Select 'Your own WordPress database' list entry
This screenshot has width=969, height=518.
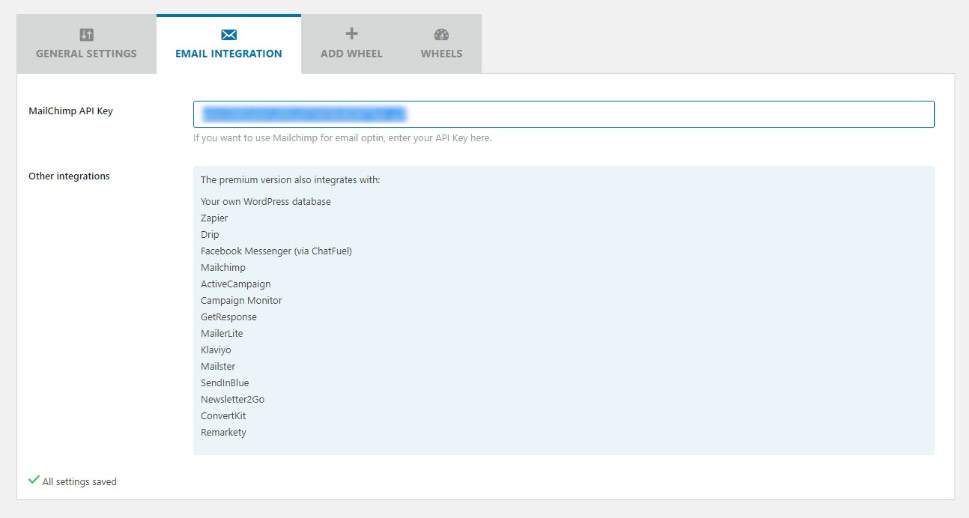tap(266, 202)
